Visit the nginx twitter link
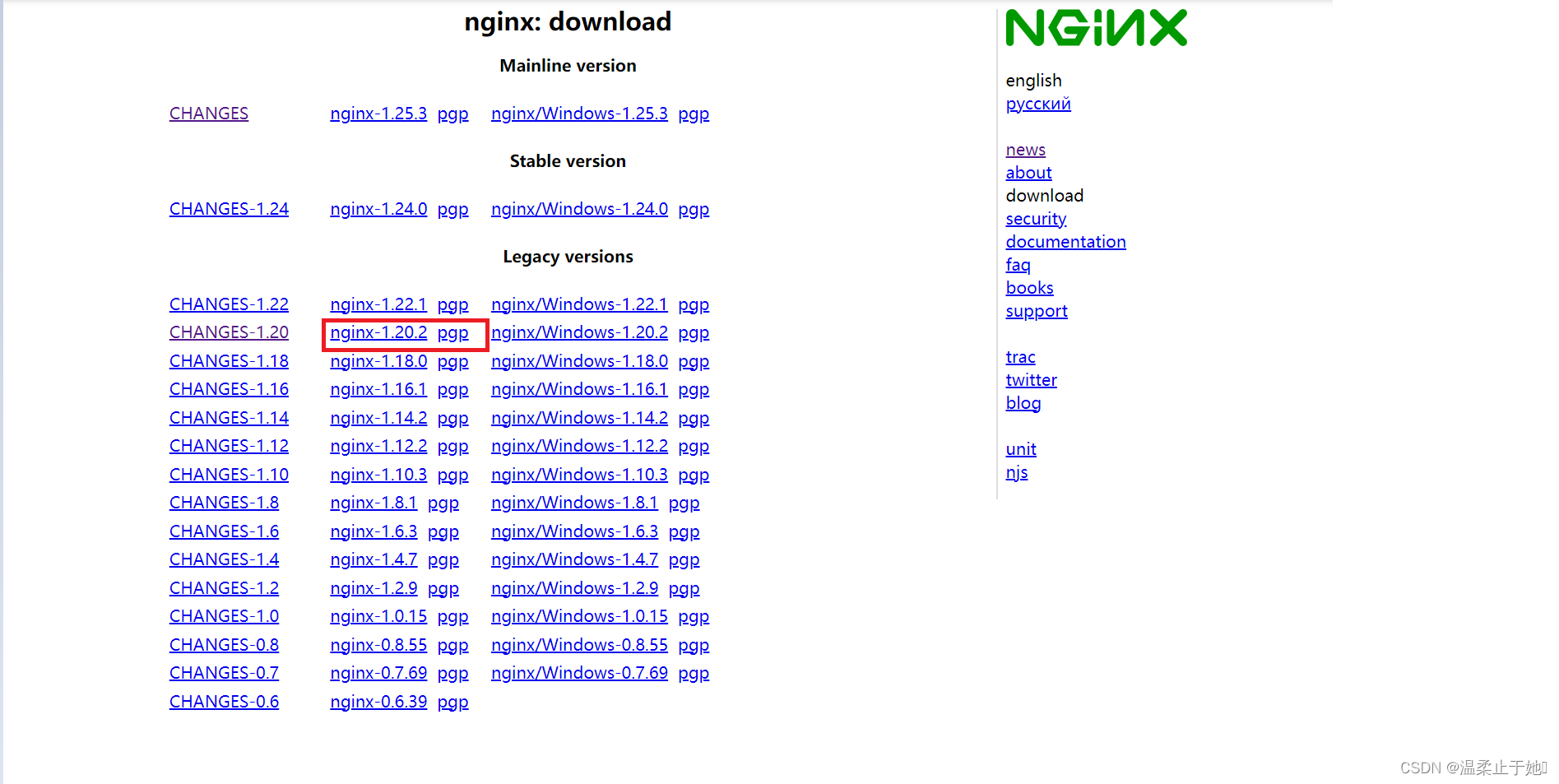This screenshot has width=1559, height=784. click(x=1030, y=380)
